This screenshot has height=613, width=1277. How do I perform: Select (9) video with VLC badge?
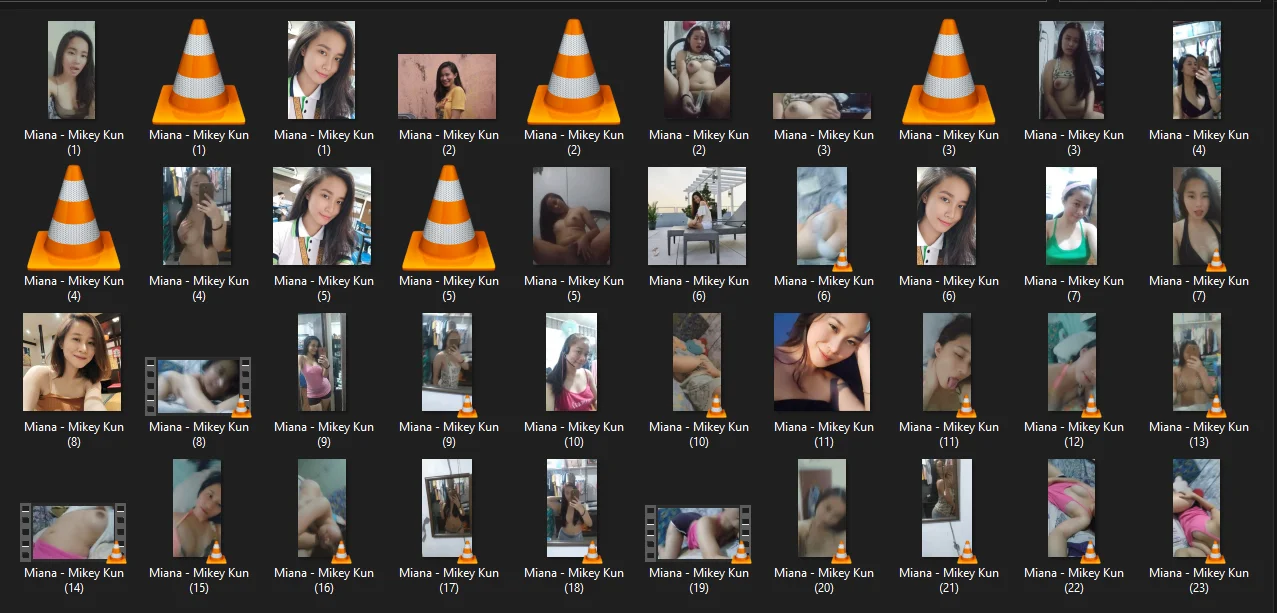pyautogui.click(x=448, y=364)
